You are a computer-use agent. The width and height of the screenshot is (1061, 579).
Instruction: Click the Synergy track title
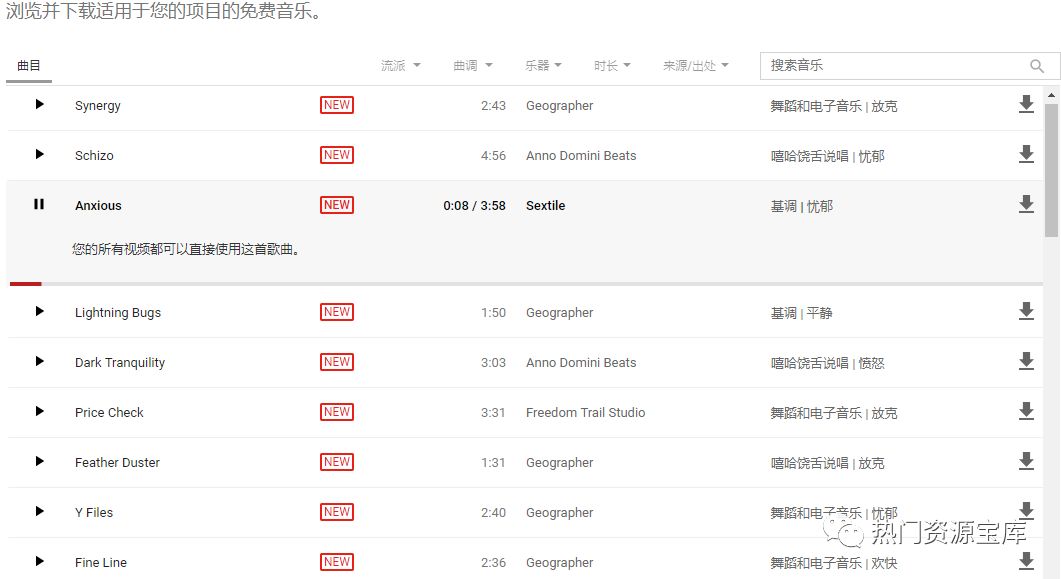(x=97, y=106)
